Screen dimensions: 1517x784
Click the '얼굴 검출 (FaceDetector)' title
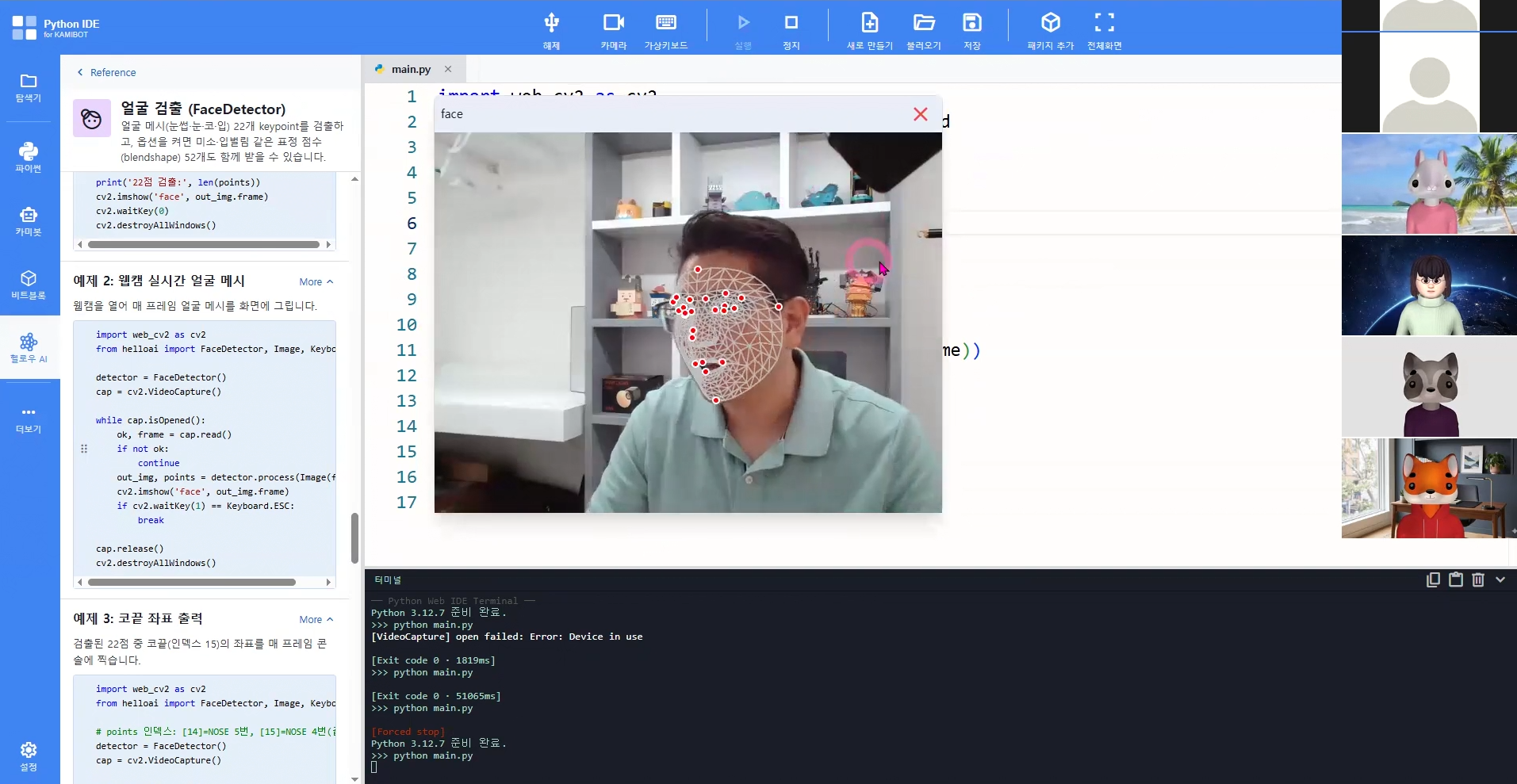[203, 109]
